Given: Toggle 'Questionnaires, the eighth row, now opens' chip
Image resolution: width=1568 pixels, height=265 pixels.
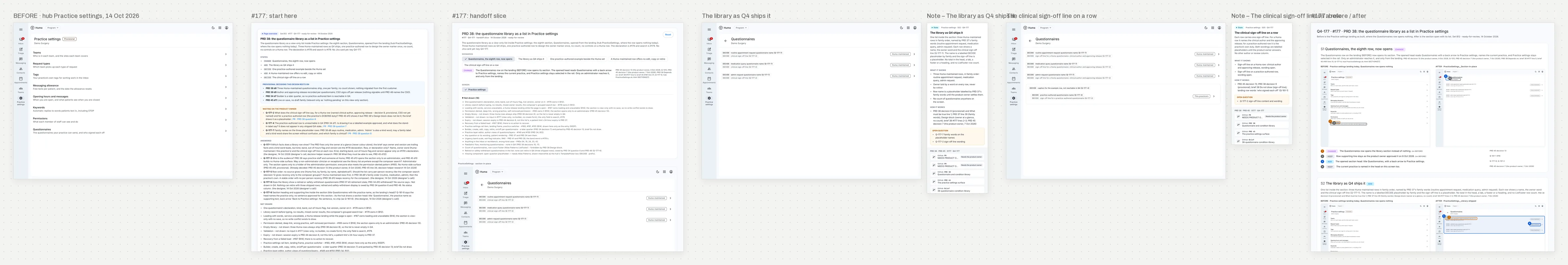Looking at the screenshot, I should tap(487, 59).
